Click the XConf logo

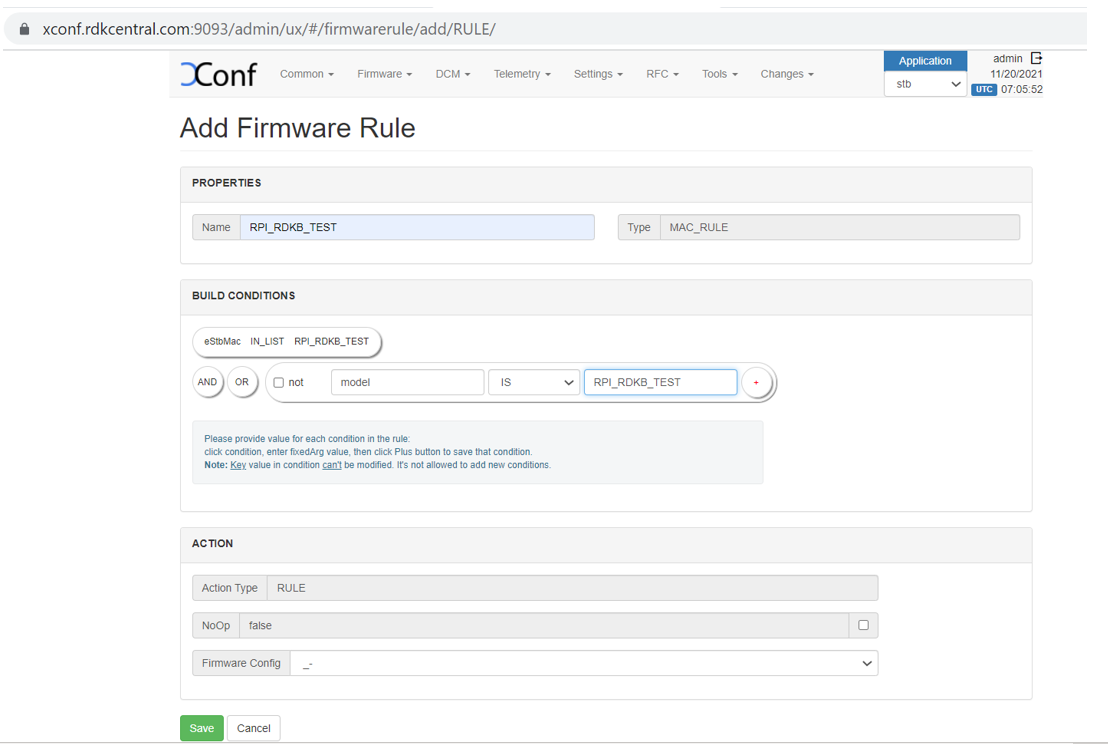click(x=218, y=74)
